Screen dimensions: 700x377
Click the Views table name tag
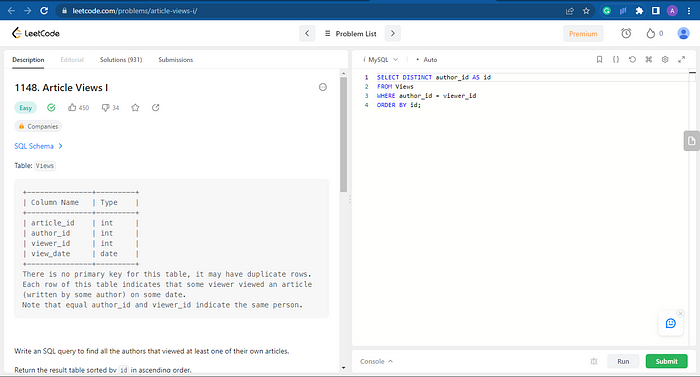pyautogui.click(x=45, y=166)
